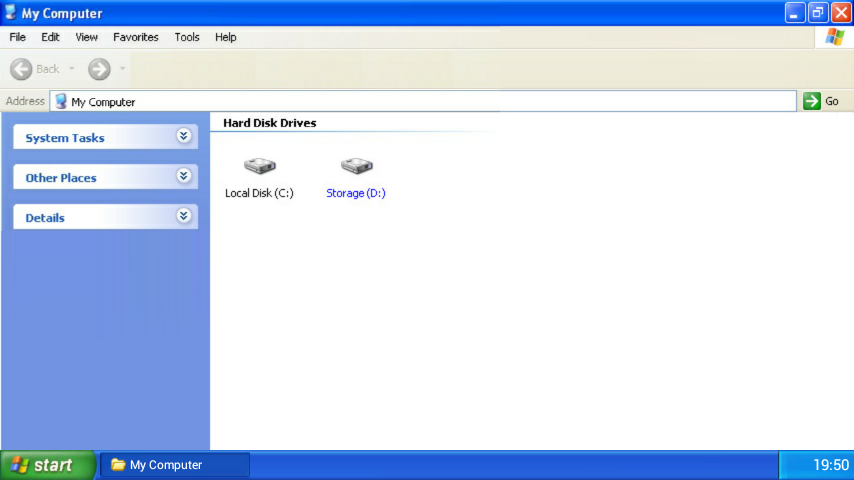
Task: Click the Hard Disk Drives heading
Action: tap(270, 123)
